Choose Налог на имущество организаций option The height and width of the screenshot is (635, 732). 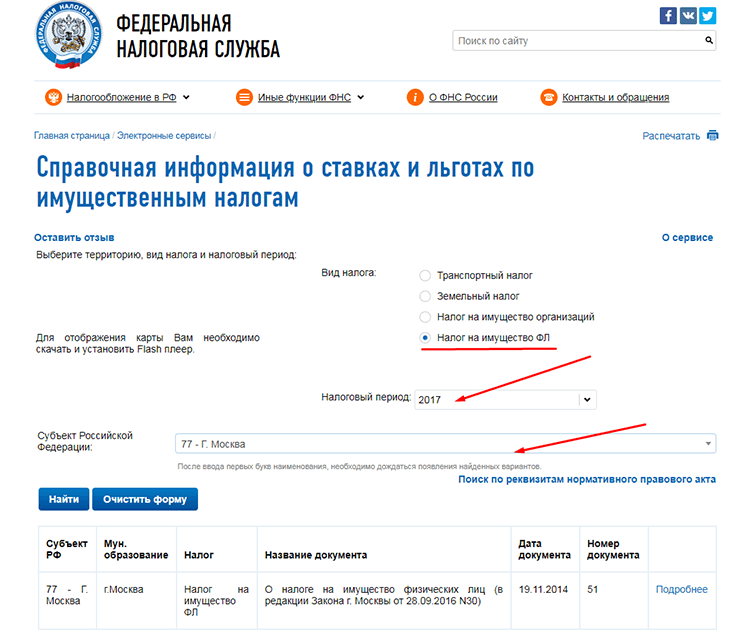tap(425, 317)
